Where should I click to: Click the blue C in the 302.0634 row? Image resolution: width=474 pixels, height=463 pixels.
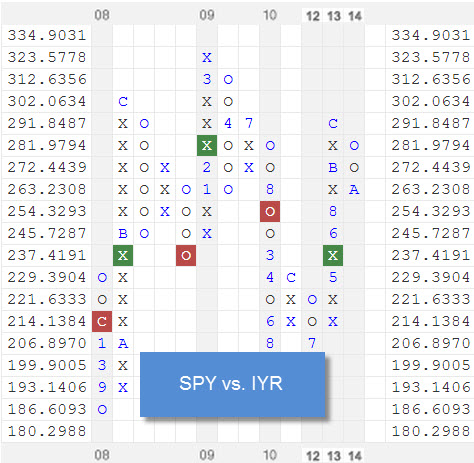click(x=123, y=101)
